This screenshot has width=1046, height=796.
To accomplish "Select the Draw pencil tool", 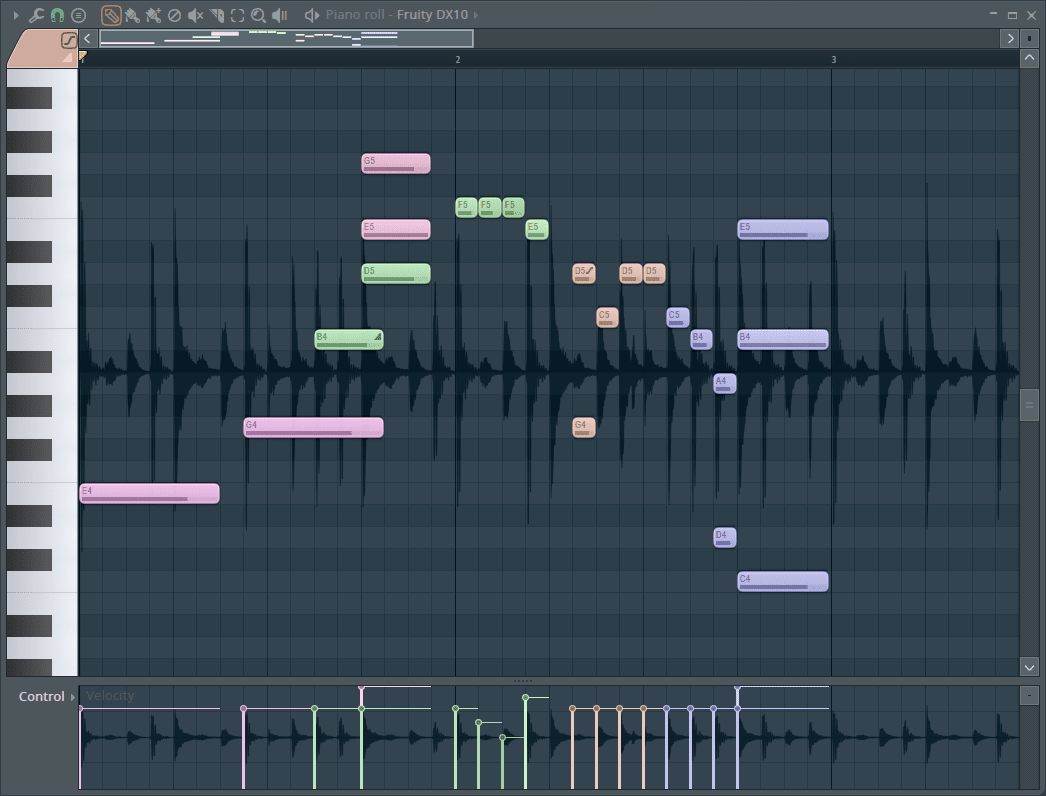I will (110, 14).
